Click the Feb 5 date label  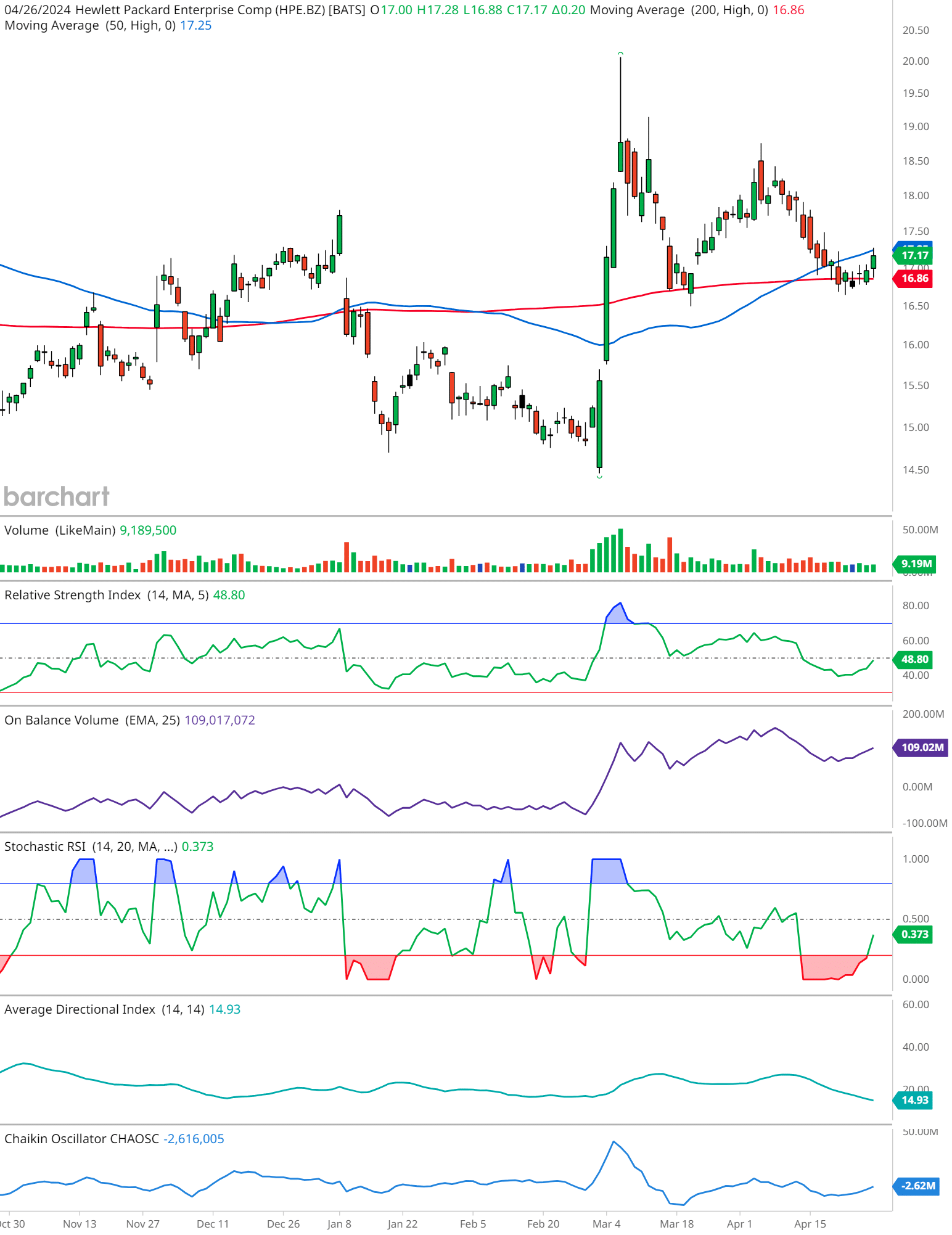tap(473, 1224)
